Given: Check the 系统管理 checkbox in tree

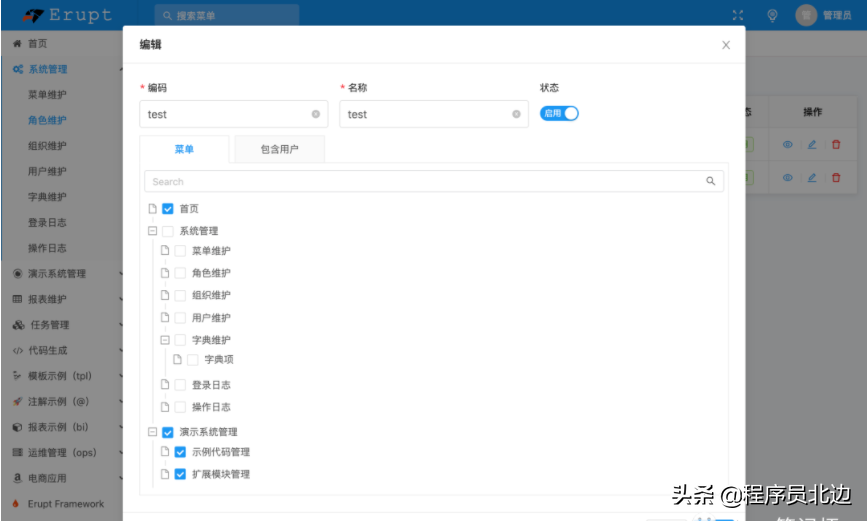Looking at the screenshot, I should coord(168,231).
